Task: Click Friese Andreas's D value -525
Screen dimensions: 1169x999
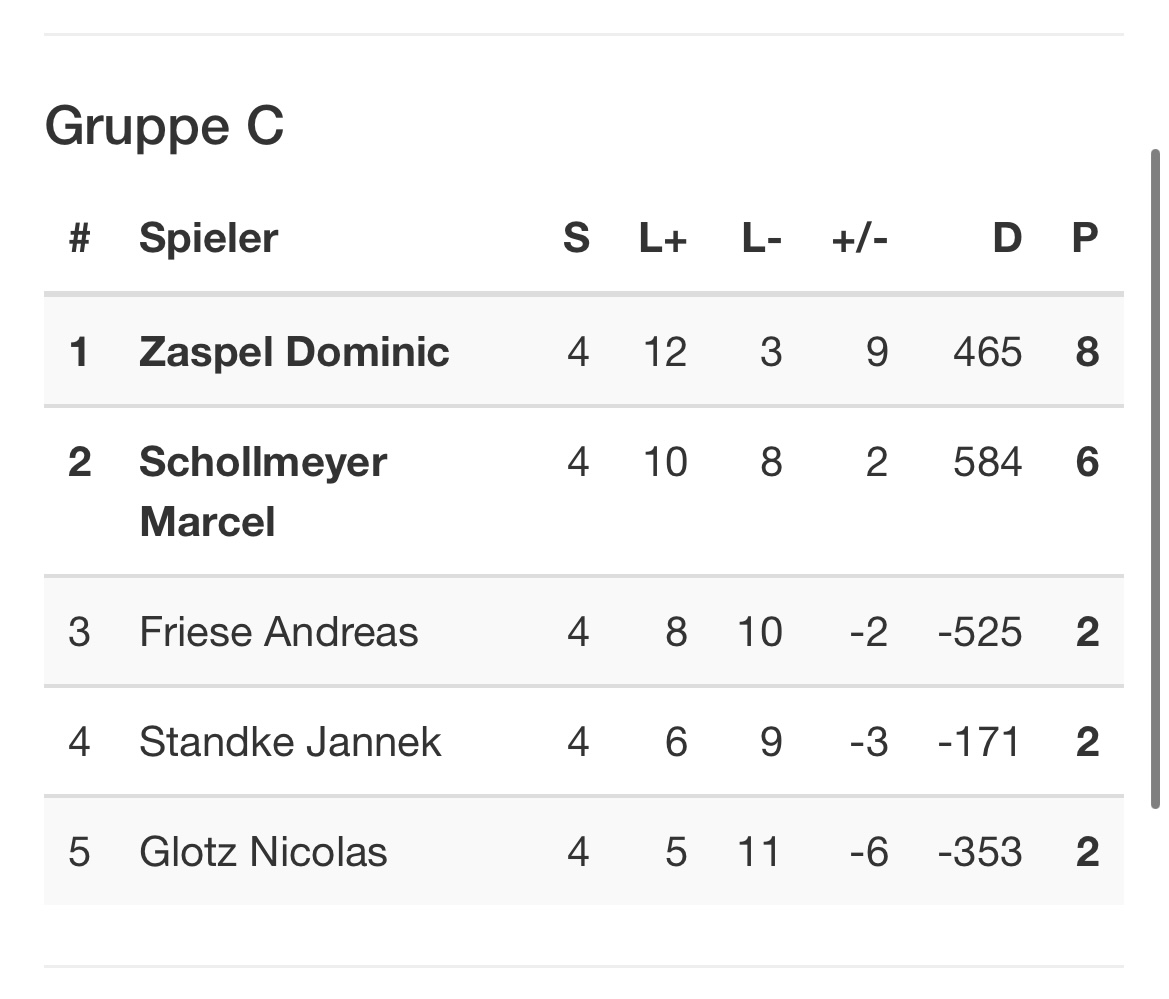Action: tap(980, 632)
